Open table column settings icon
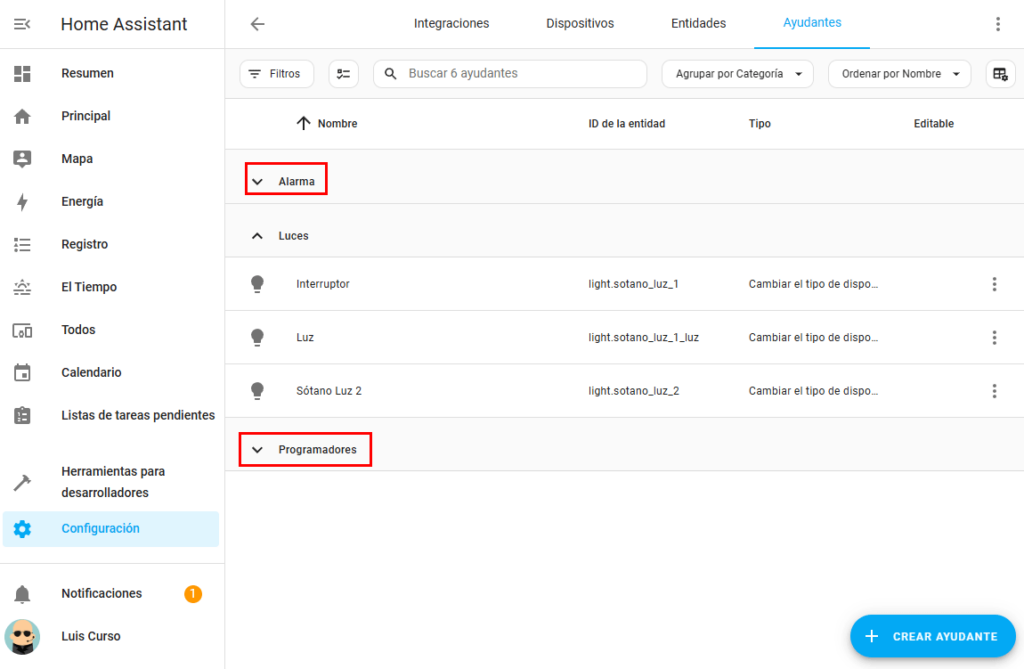Viewport: 1024px width, 669px height. pos(999,74)
